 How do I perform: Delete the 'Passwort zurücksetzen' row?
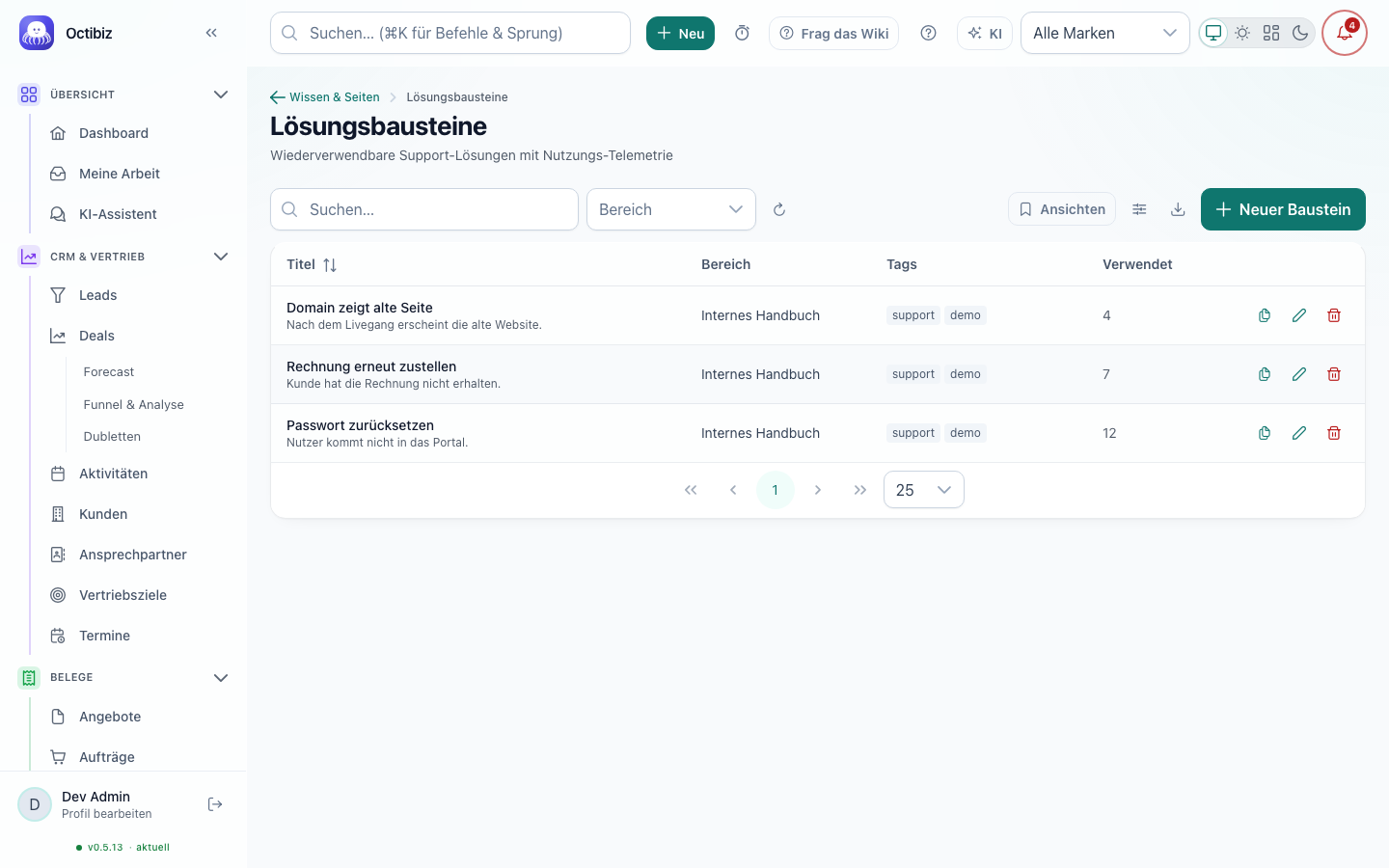[1334, 433]
